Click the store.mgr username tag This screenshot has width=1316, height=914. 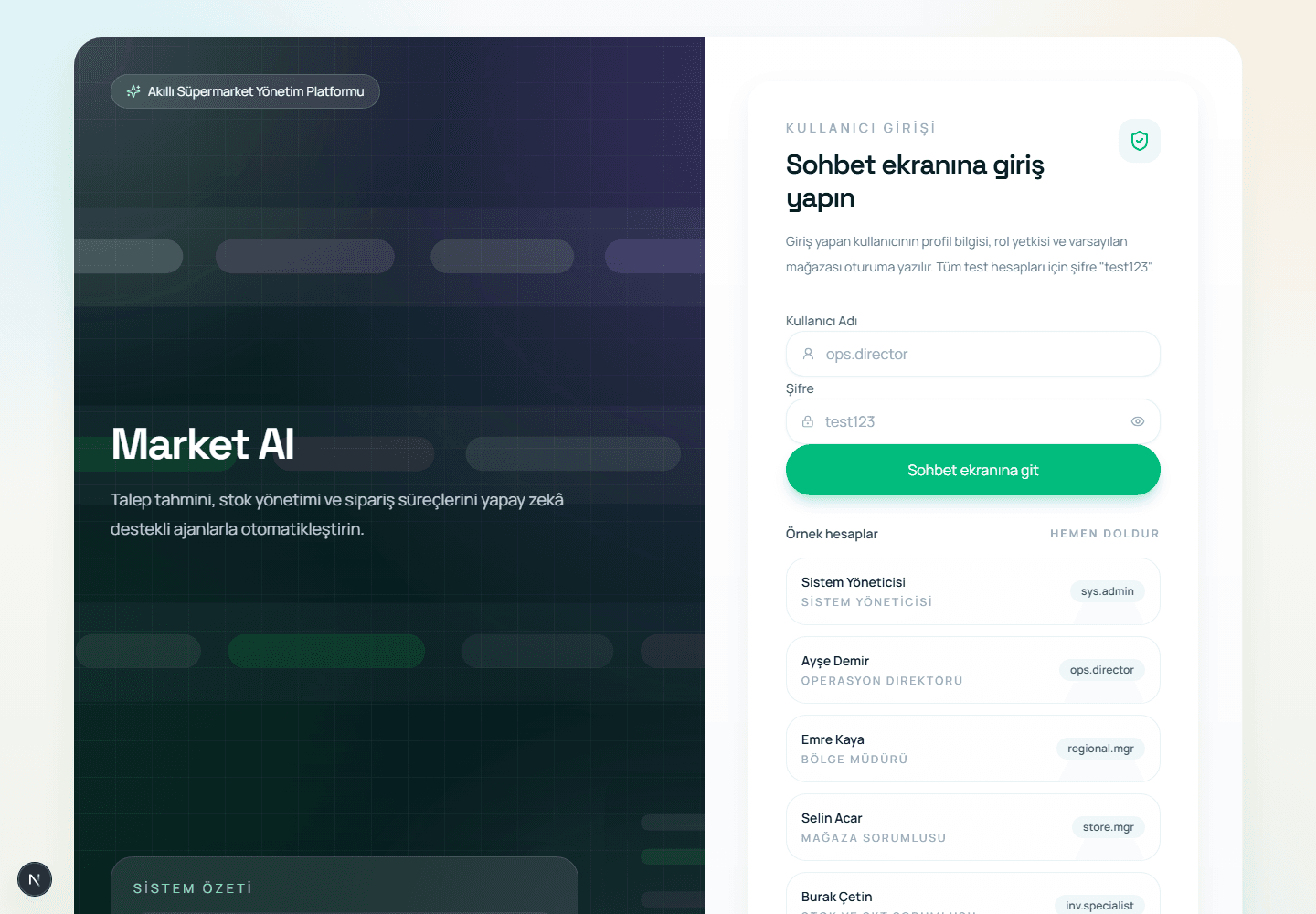click(x=1108, y=827)
